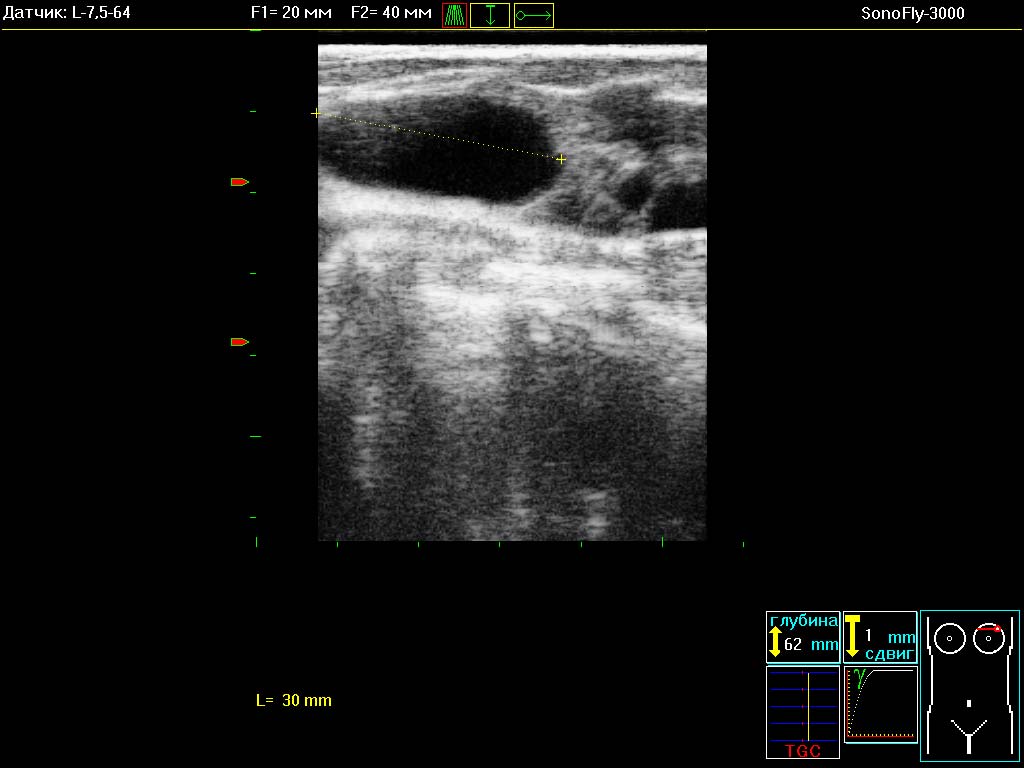Select the left circle on body marker diagram

pos(949,638)
